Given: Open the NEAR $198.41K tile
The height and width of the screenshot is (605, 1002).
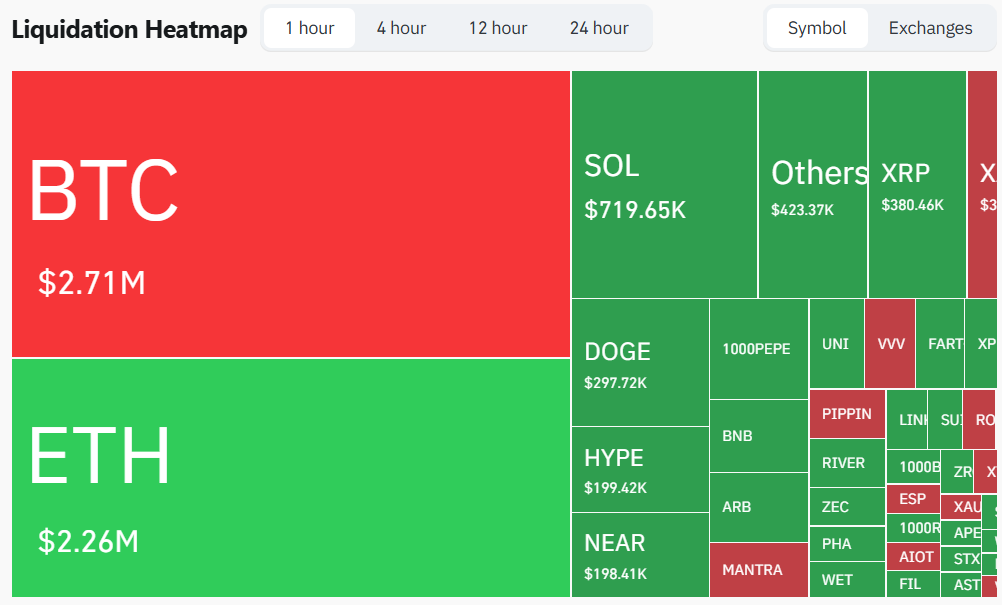Looking at the screenshot, I should pyautogui.click(x=640, y=555).
